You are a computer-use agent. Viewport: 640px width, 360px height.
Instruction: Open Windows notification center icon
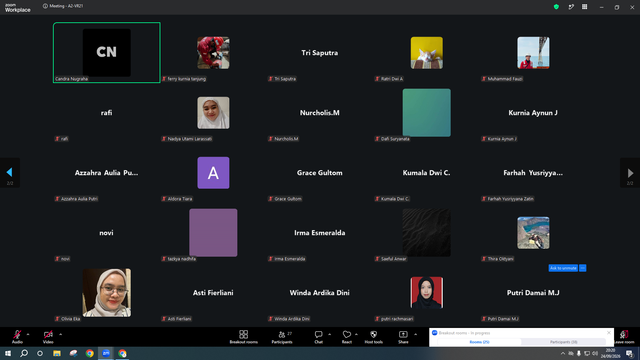click(630, 353)
